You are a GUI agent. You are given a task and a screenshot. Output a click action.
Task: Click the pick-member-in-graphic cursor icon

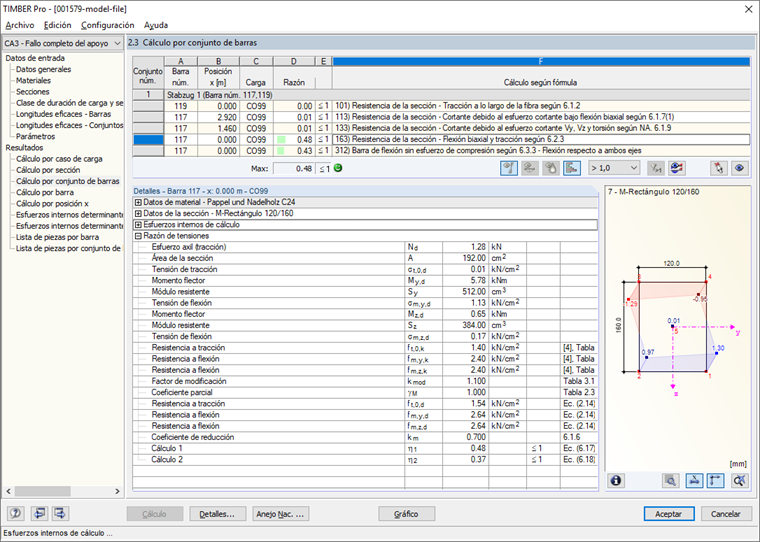coord(718,168)
